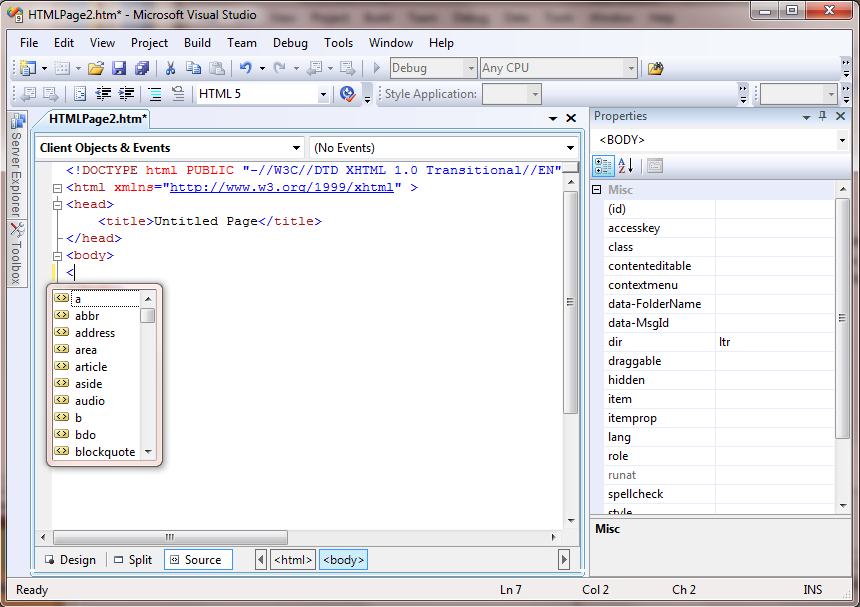This screenshot has height=607, width=860.
Task: Collapse the body element outline node
Action: click(57, 256)
